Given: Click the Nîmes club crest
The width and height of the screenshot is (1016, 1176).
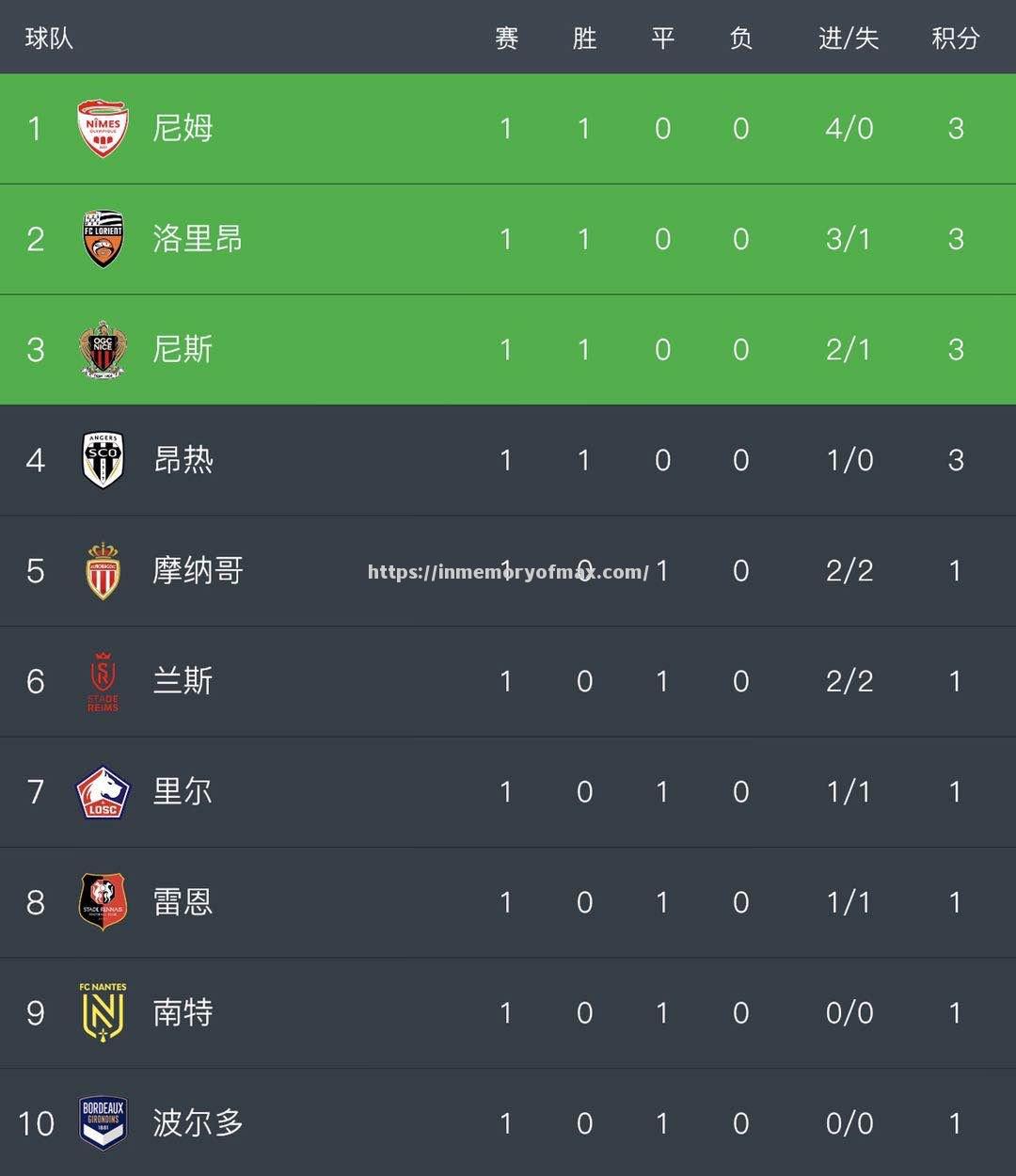Looking at the screenshot, I should pos(103,129).
